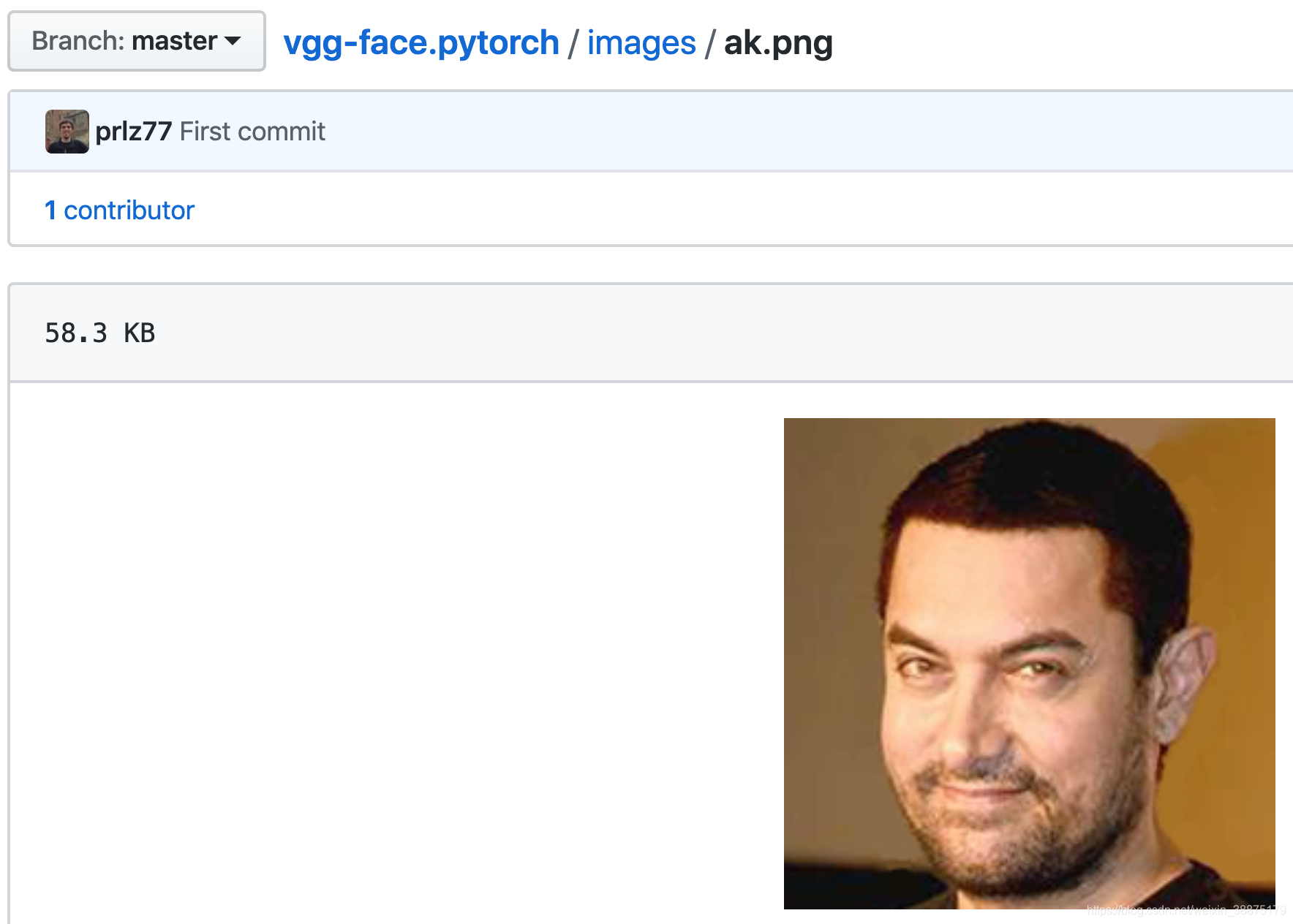Click the branch dropdown triangle icon
The image size is (1293, 924).
click(x=232, y=44)
